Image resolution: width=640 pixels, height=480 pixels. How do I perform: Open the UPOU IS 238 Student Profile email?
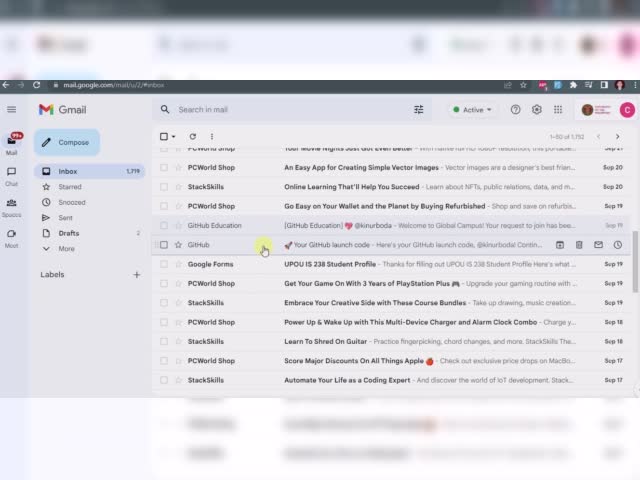[x=390, y=264]
